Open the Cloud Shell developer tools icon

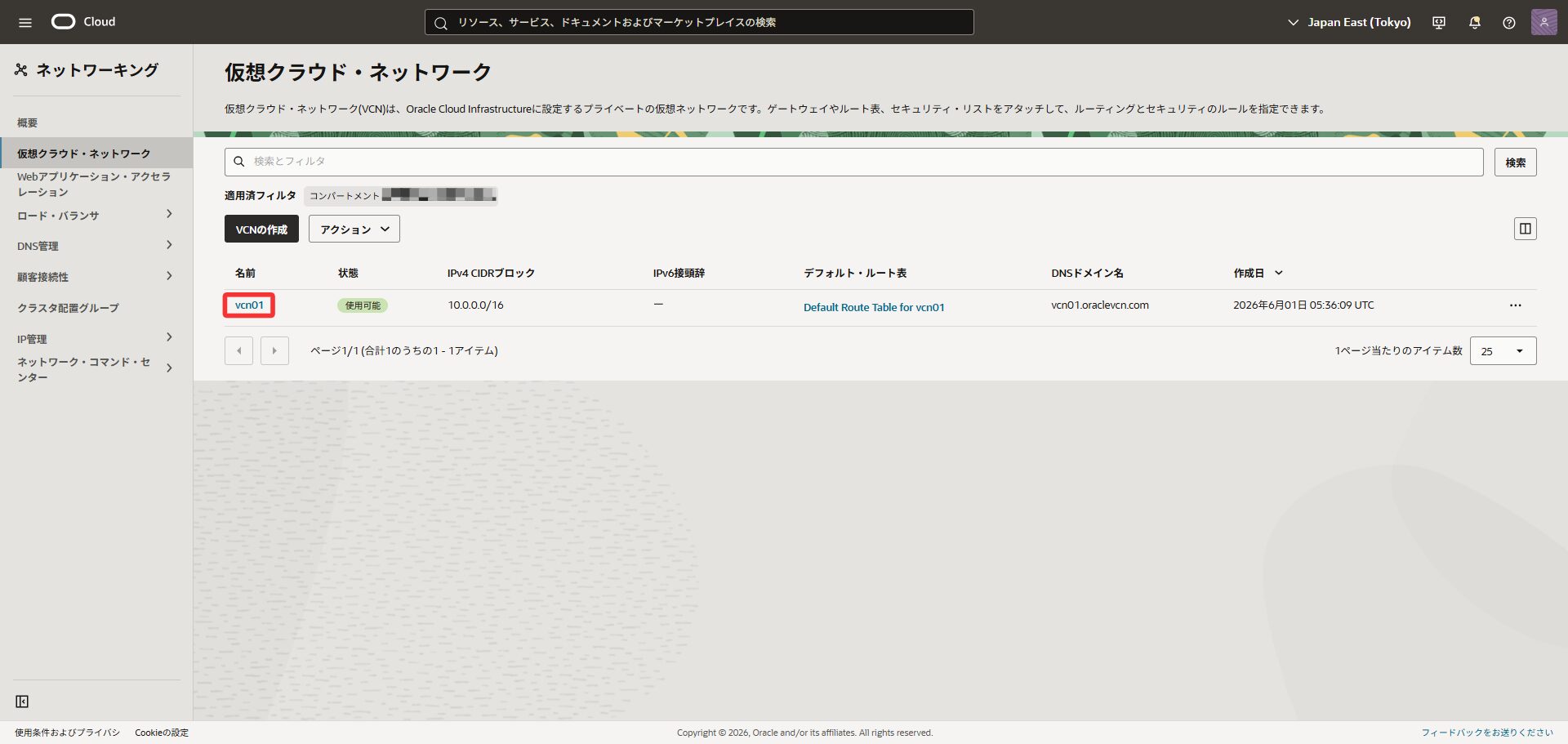pos(1439,22)
